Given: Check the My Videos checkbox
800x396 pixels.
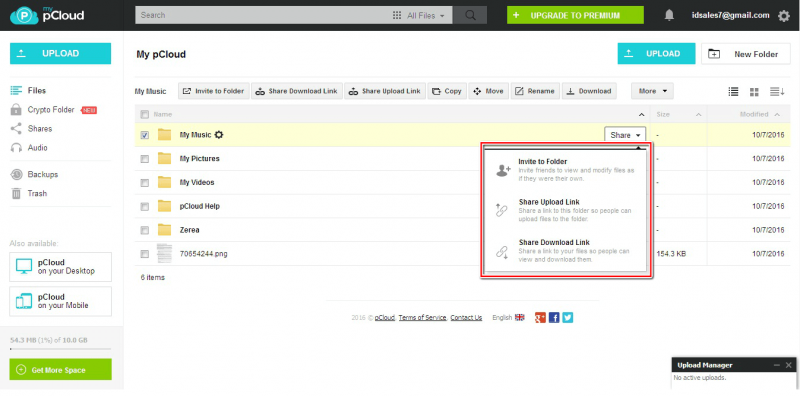Looking at the screenshot, I should pos(145,183).
